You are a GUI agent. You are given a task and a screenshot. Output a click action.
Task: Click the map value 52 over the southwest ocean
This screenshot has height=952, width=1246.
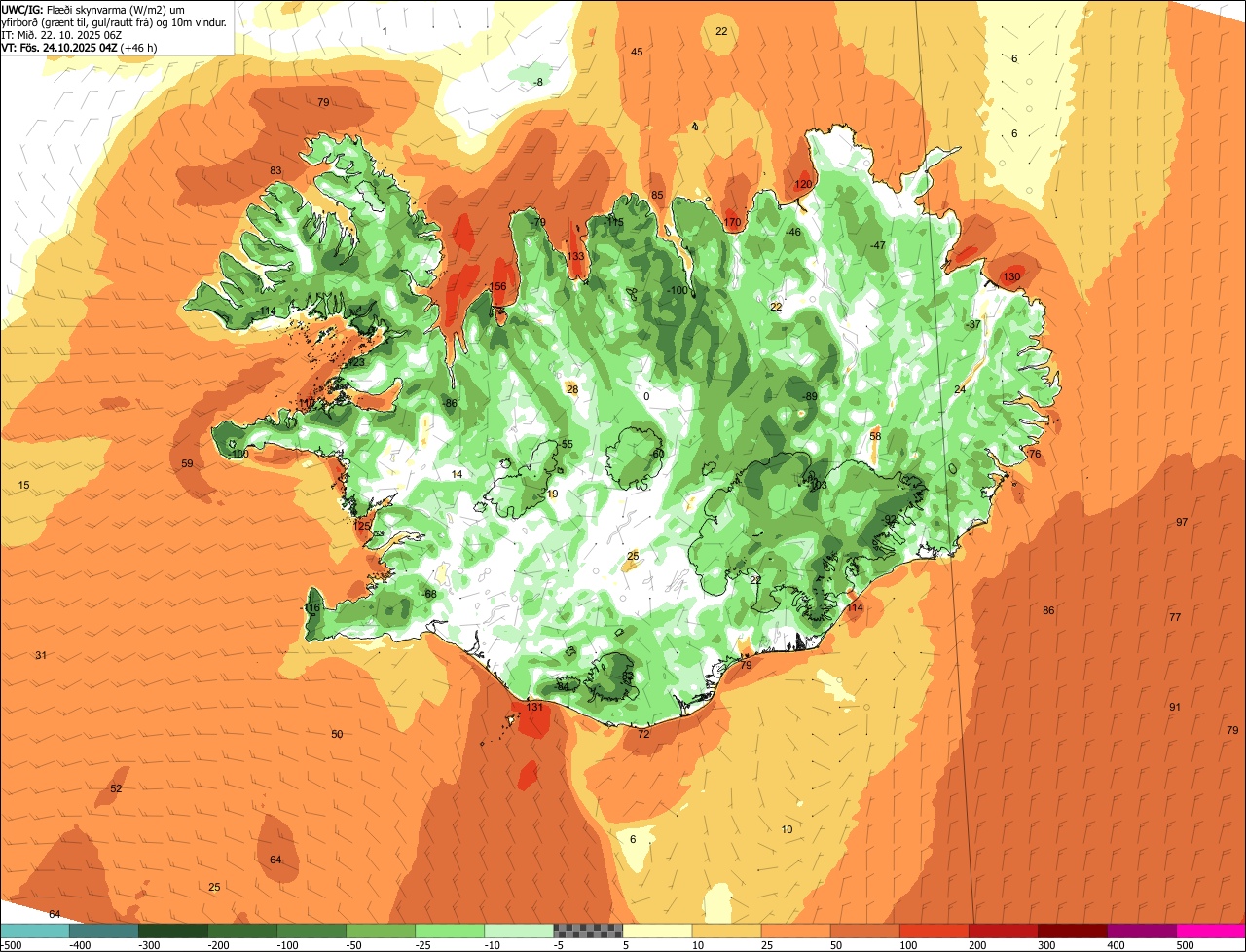[116, 789]
